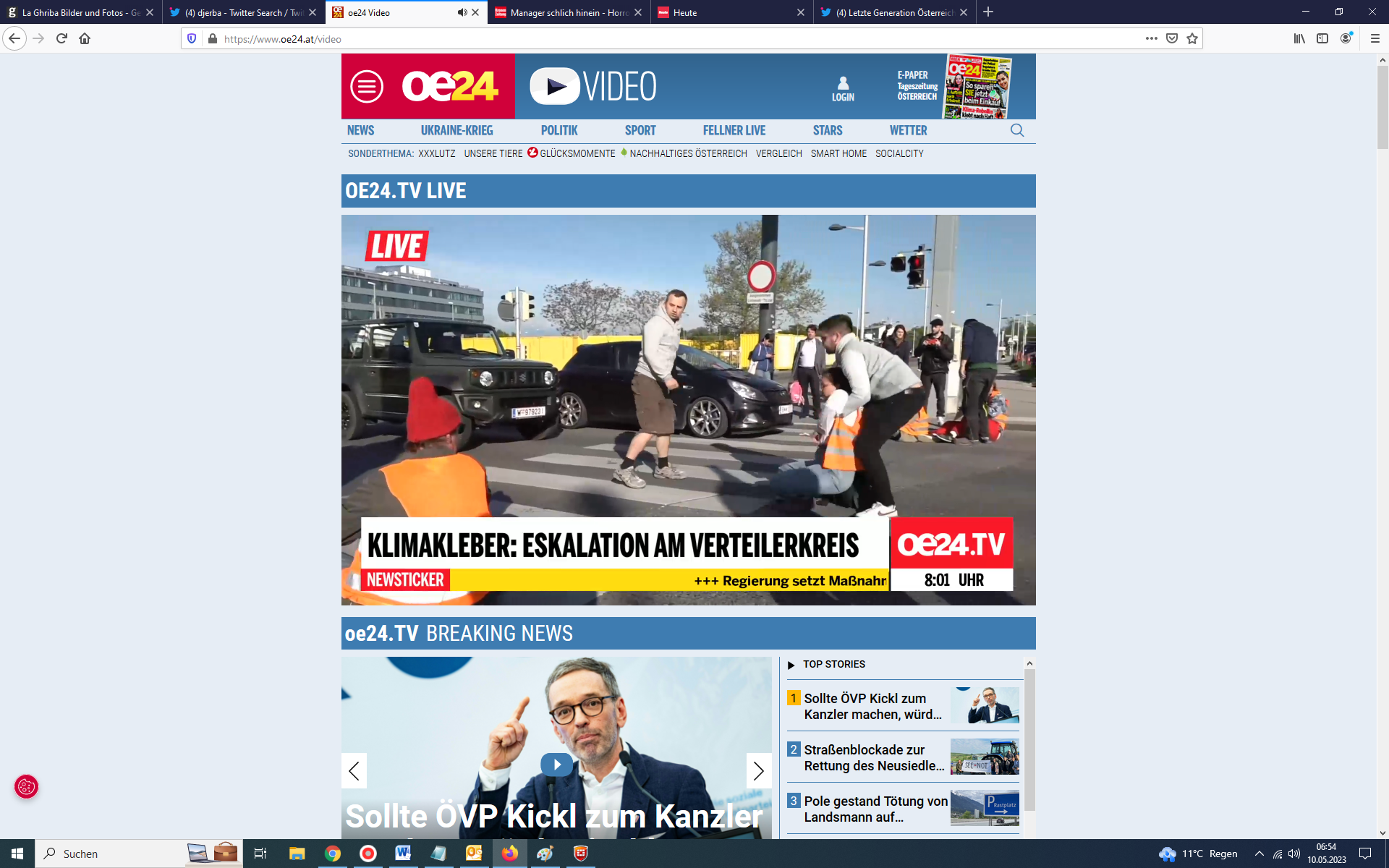Image resolution: width=1389 pixels, height=868 pixels.
Task: Toggle Firefox sidebar view
Action: (1322, 38)
